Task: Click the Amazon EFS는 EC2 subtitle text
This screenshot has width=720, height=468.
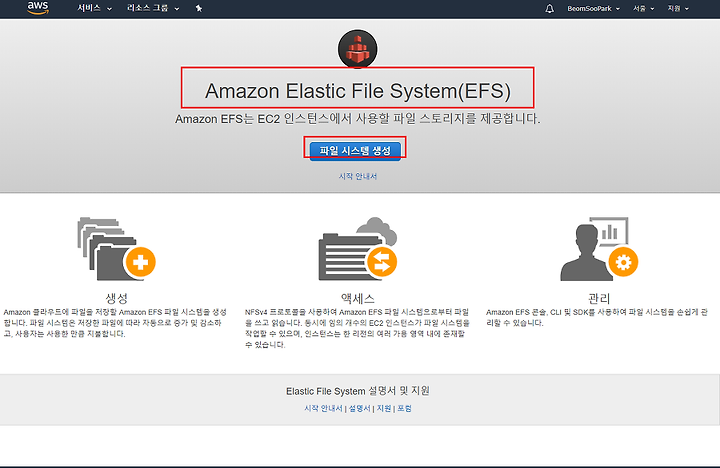Action: click(x=358, y=119)
